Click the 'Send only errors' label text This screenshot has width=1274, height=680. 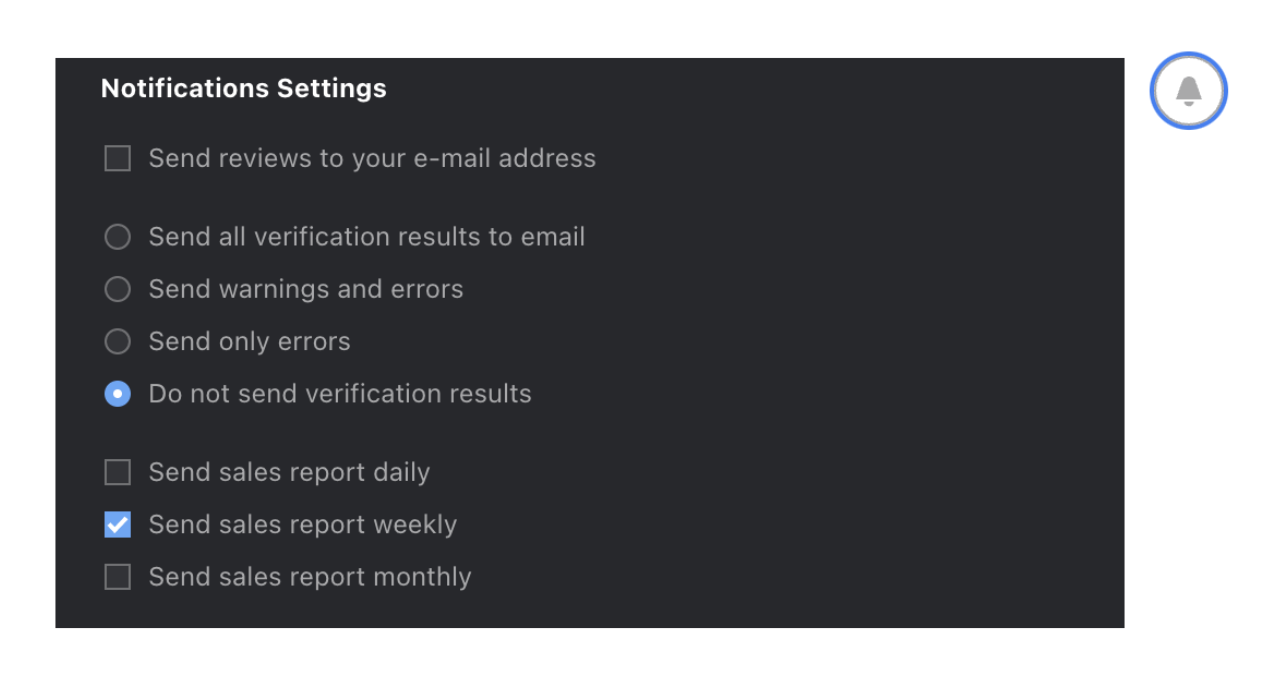click(x=250, y=341)
